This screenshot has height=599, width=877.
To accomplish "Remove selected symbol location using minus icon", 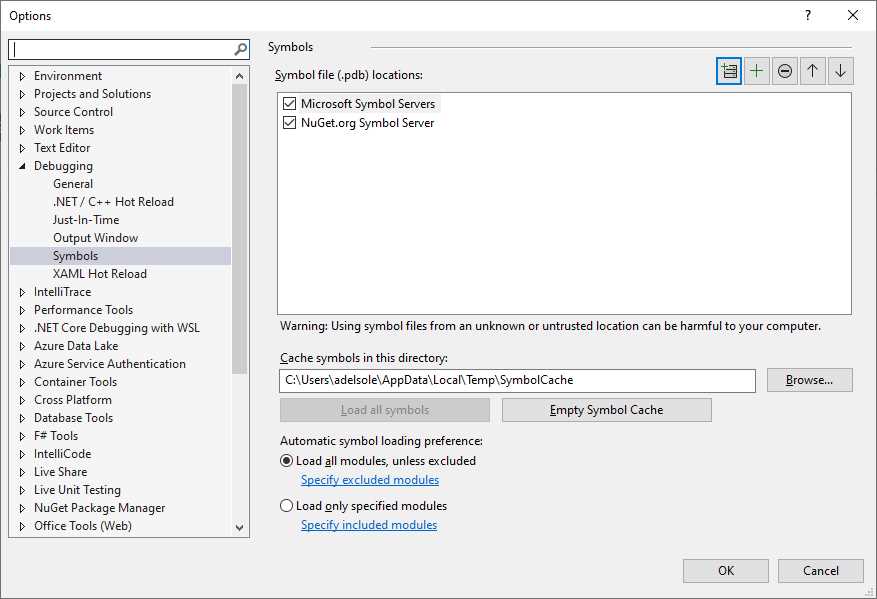I will pos(784,70).
